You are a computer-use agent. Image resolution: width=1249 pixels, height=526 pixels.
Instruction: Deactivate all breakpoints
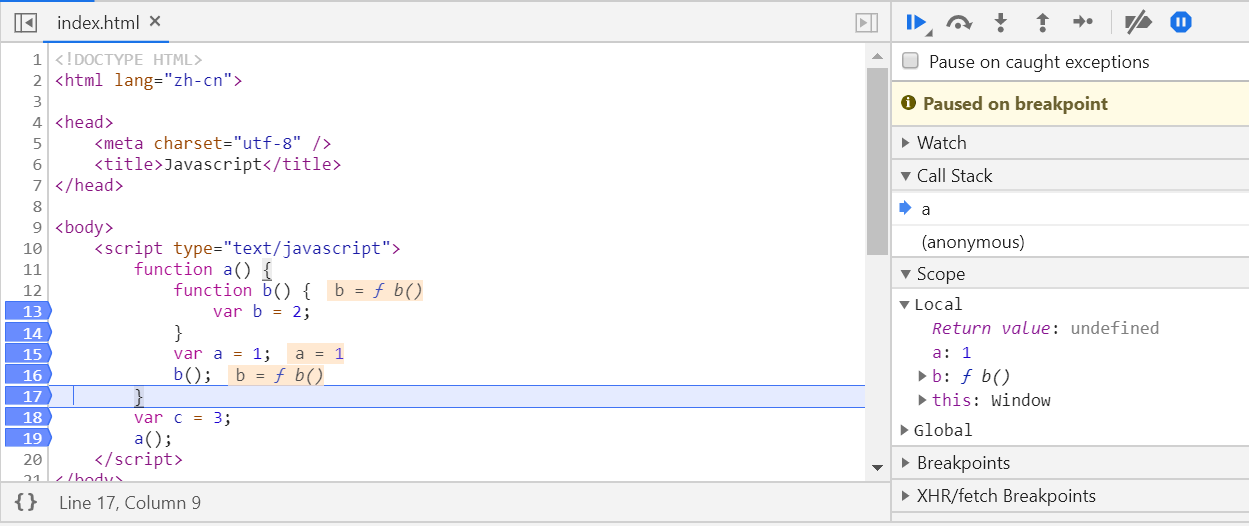point(1138,22)
